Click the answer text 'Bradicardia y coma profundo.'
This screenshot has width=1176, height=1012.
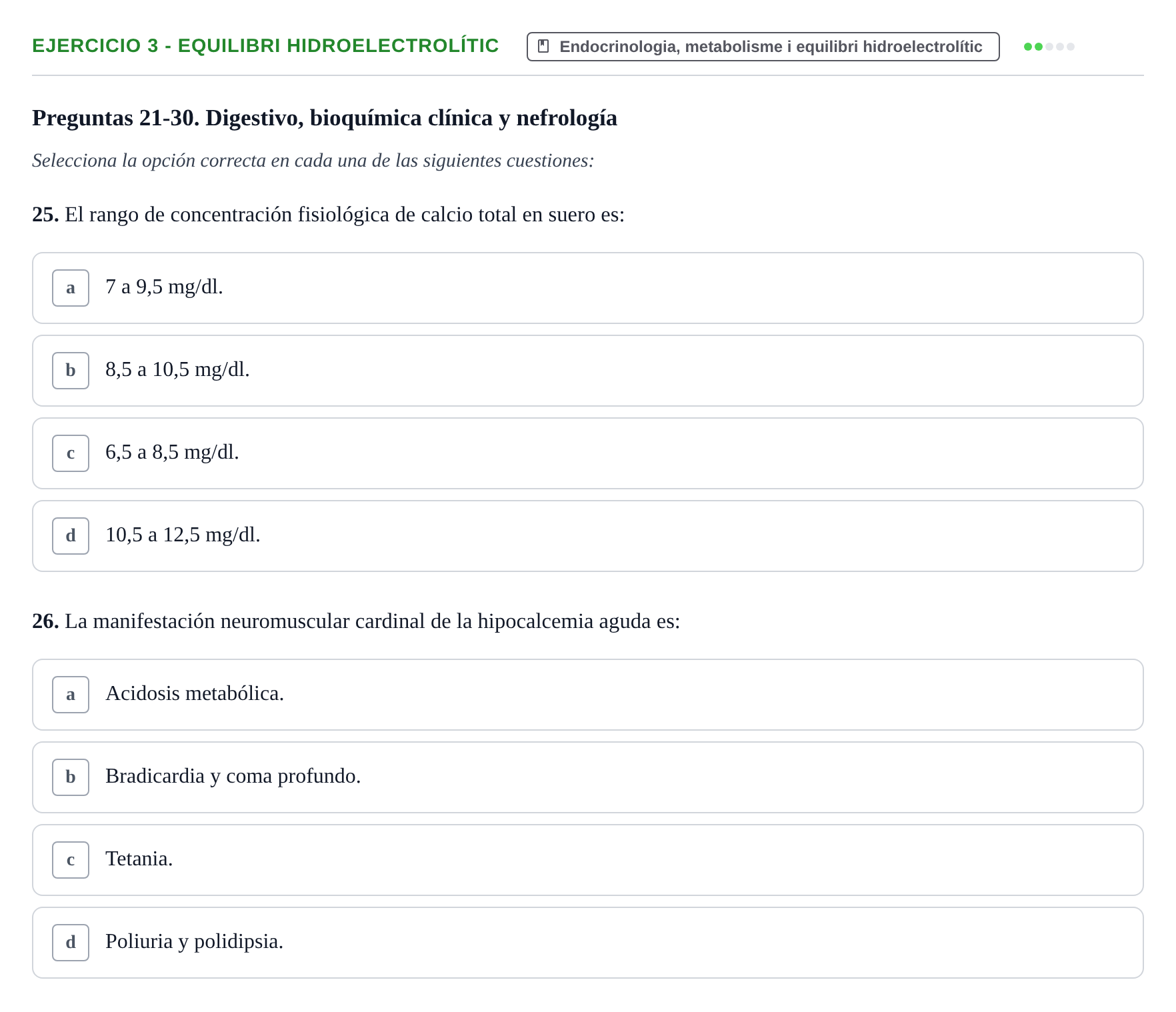(233, 776)
